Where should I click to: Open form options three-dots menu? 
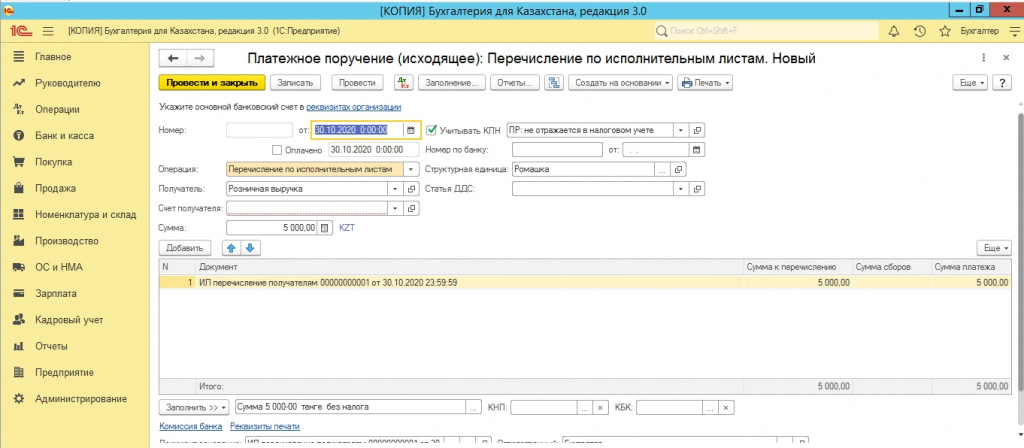click(x=984, y=58)
